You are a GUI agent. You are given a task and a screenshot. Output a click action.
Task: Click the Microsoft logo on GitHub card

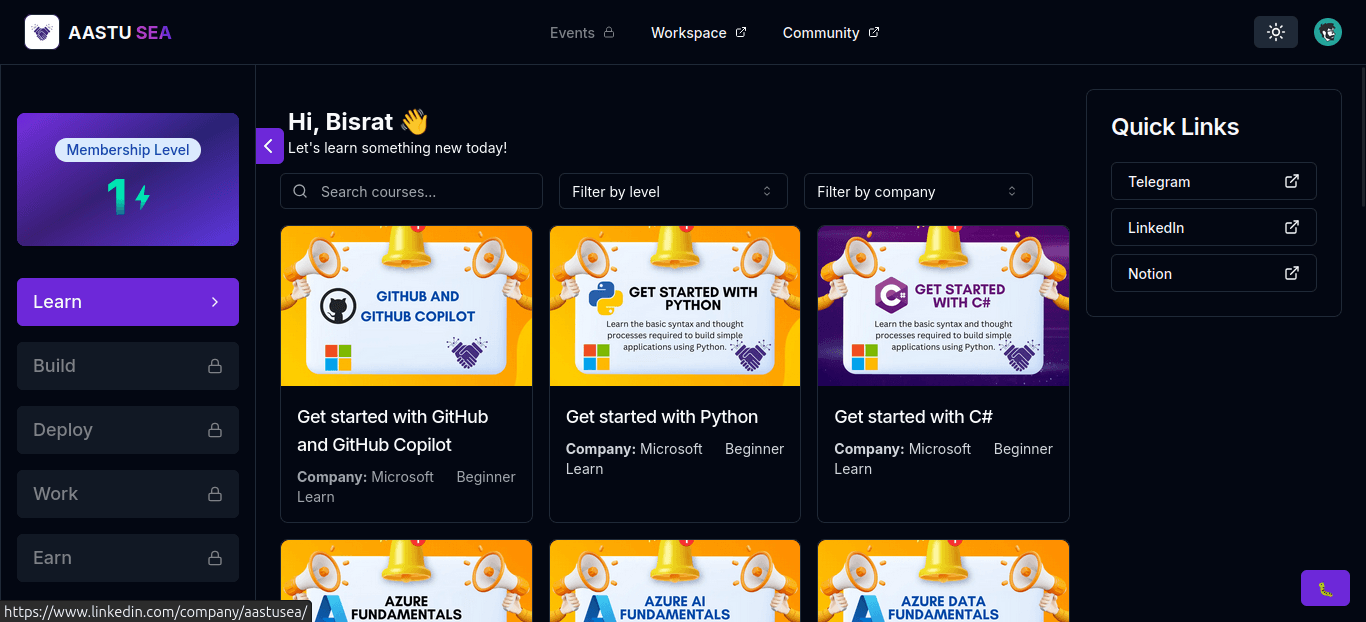[x=338, y=357]
